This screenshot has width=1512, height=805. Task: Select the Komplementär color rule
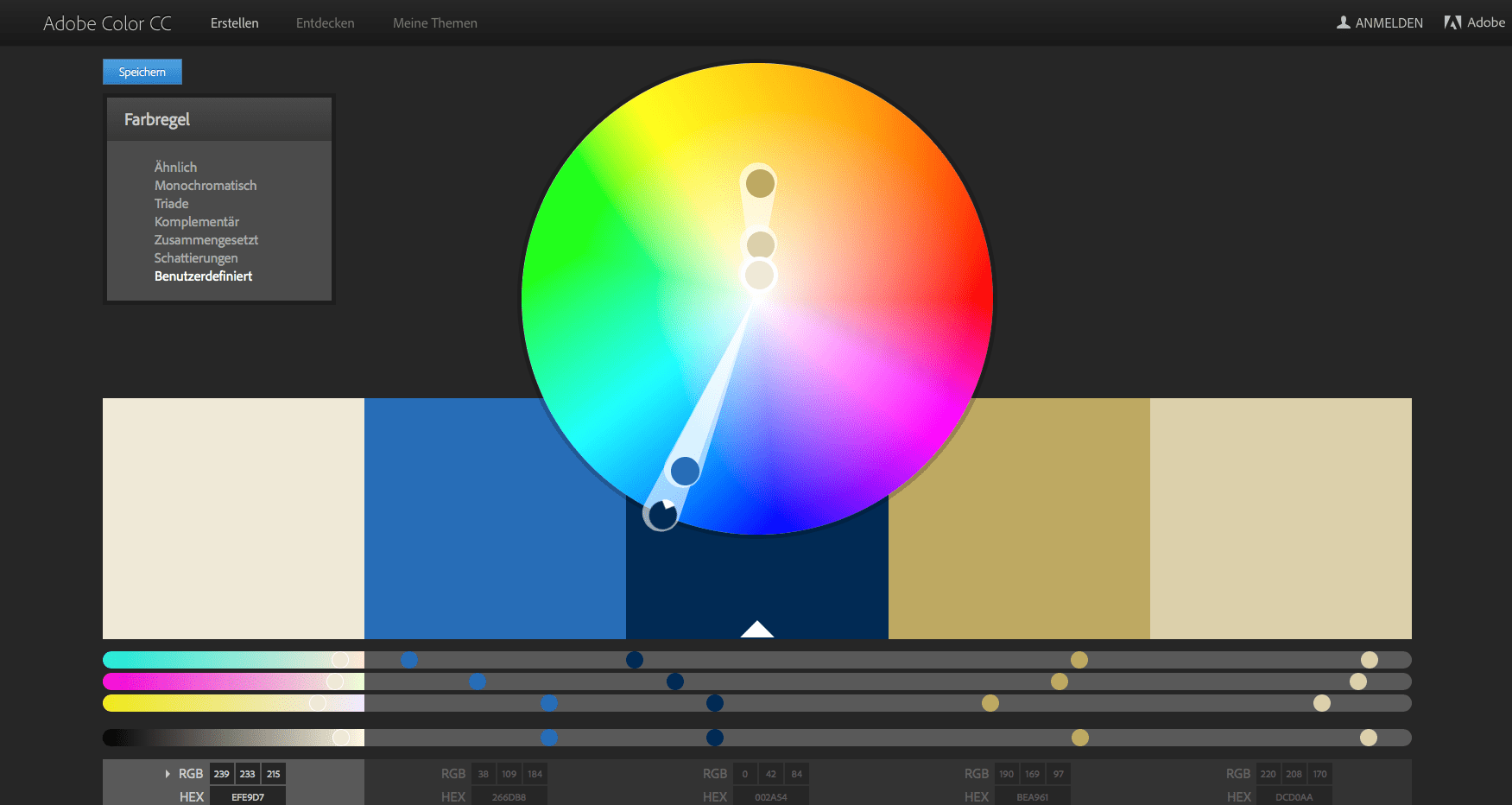point(196,222)
